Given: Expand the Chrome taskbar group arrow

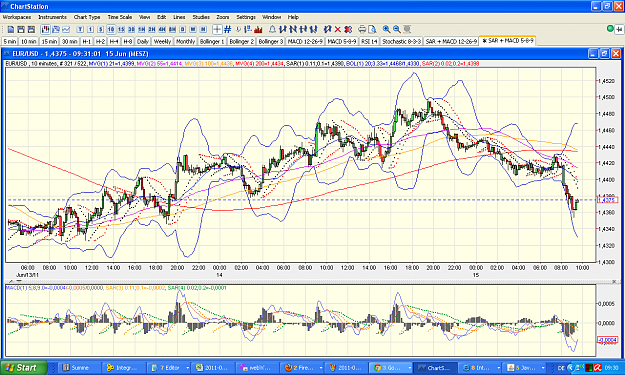Looking at the screenshot, I should [x=409, y=368].
